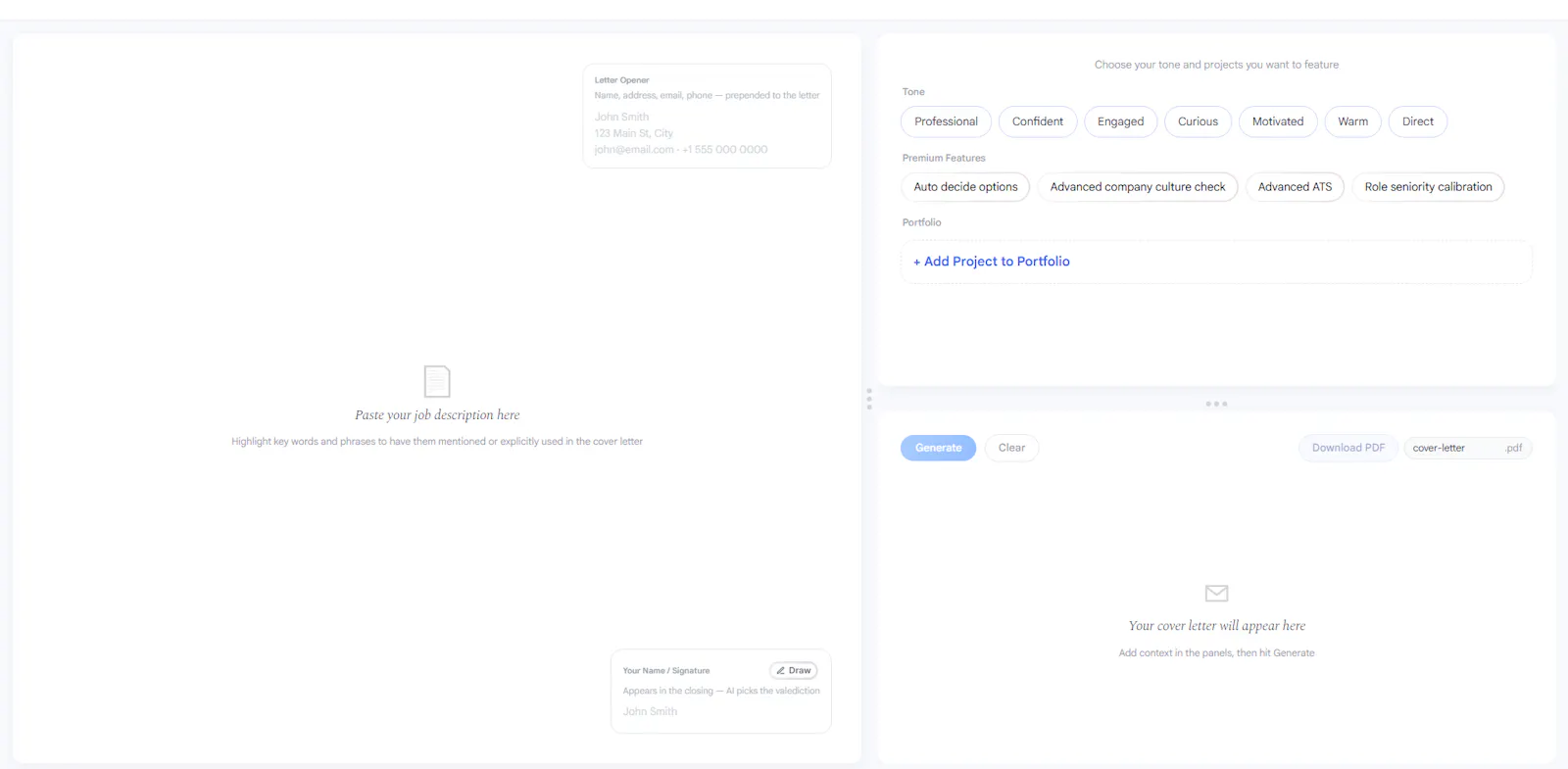Click the job description document icon
Viewport: 1568px width, 769px height.
point(437,381)
